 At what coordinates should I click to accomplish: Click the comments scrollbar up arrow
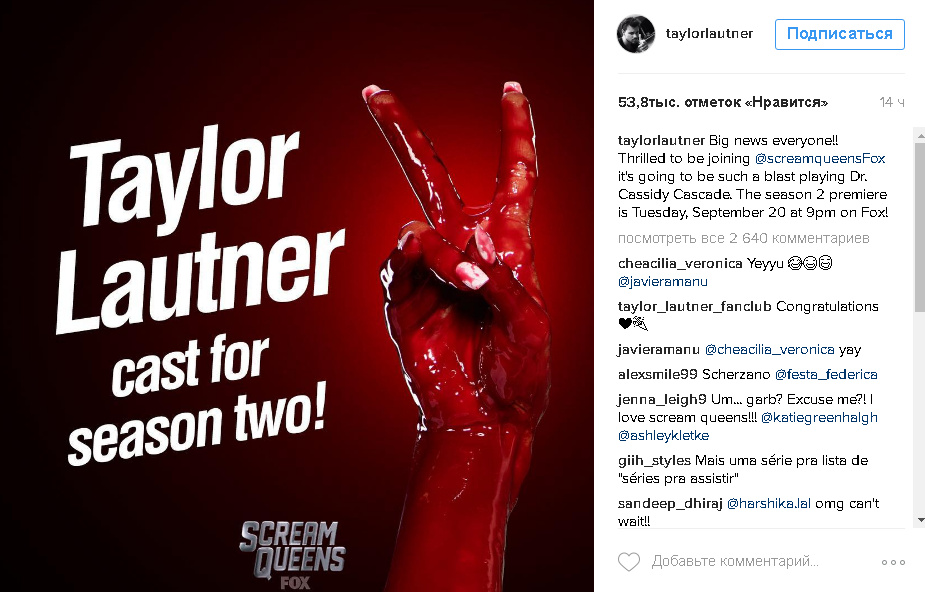(920, 135)
